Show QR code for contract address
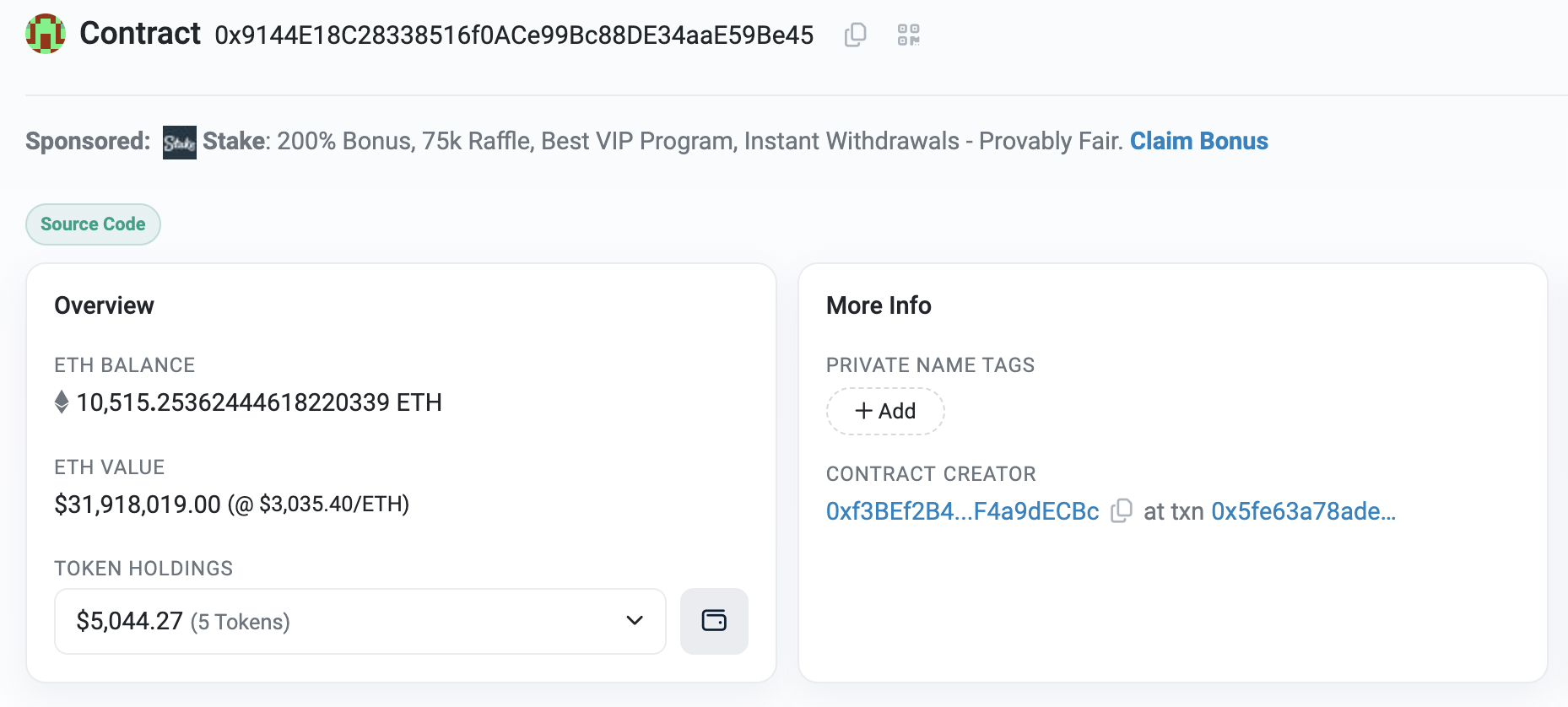This screenshot has width=1568, height=707. pos(908,35)
